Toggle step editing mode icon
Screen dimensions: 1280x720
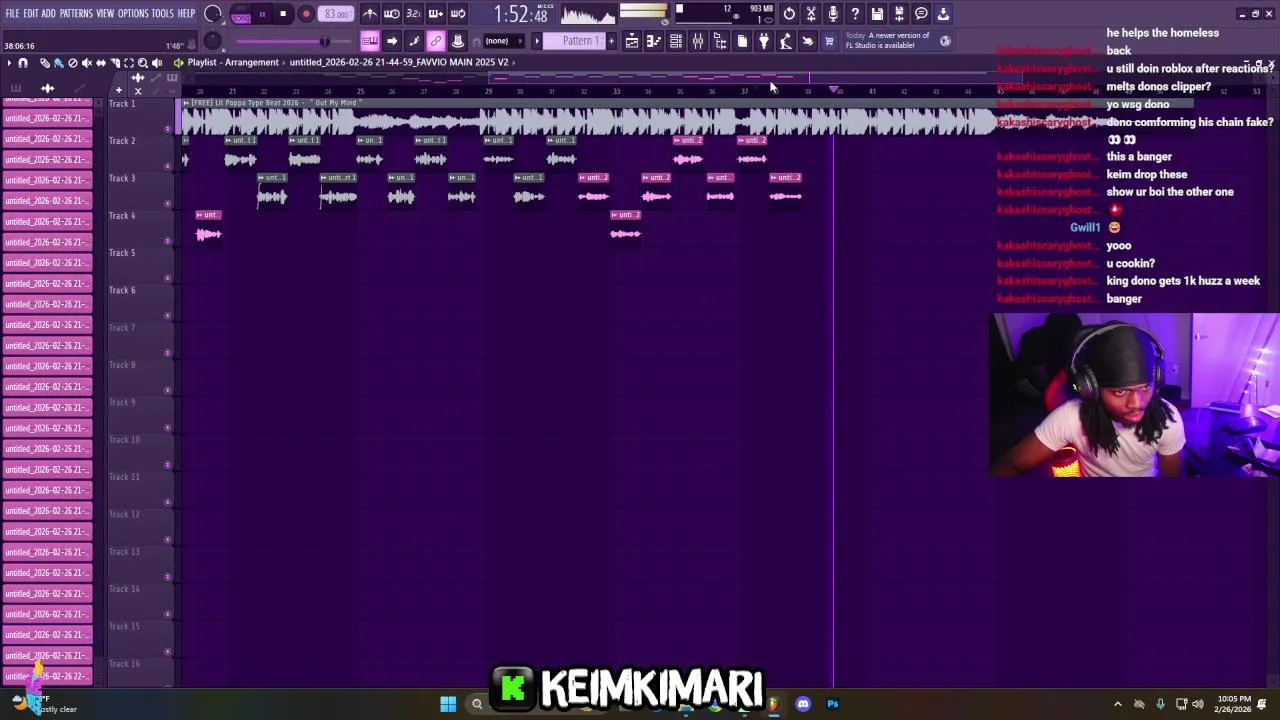click(413, 41)
